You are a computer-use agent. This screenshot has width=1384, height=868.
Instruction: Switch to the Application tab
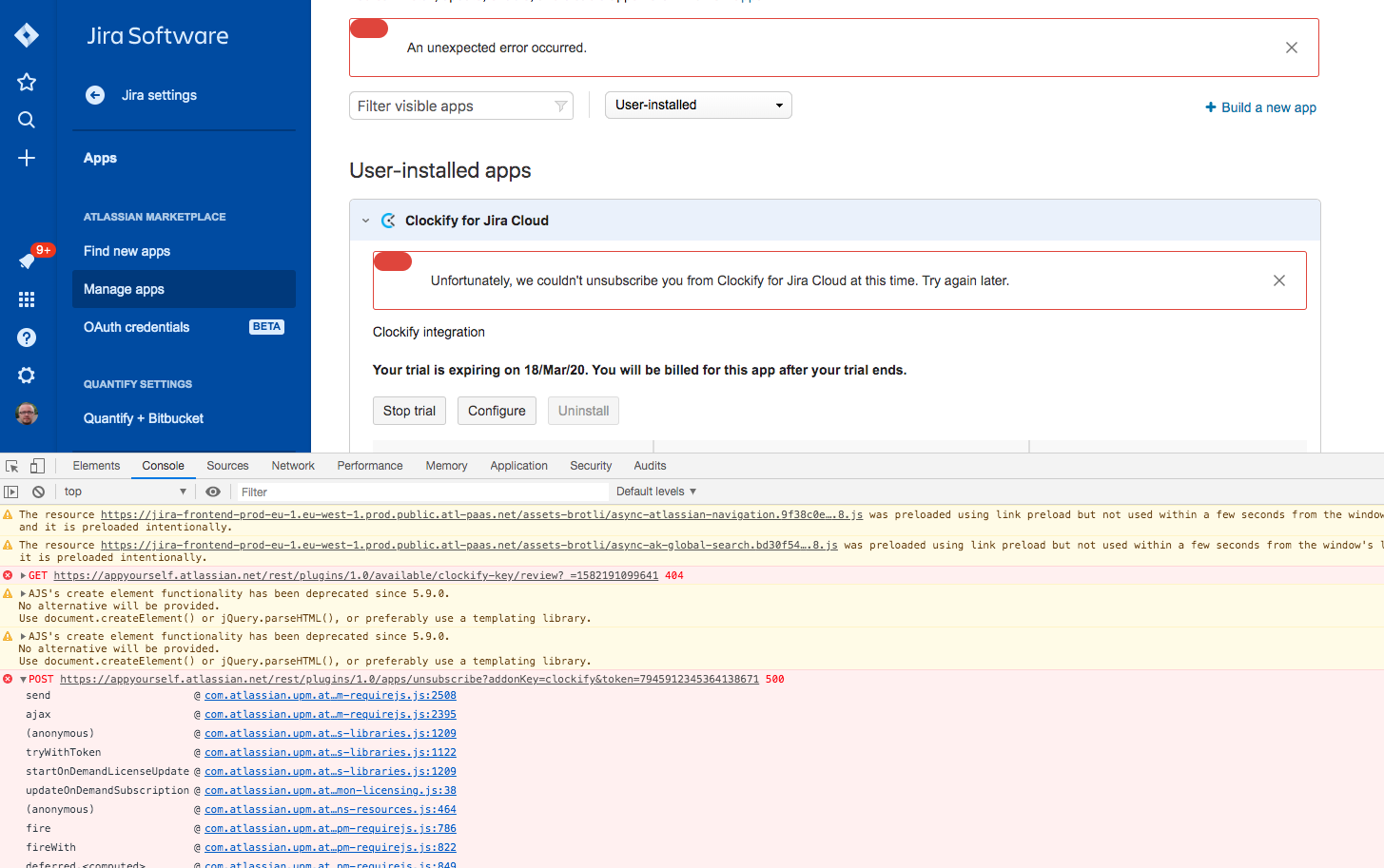coord(518,466)
